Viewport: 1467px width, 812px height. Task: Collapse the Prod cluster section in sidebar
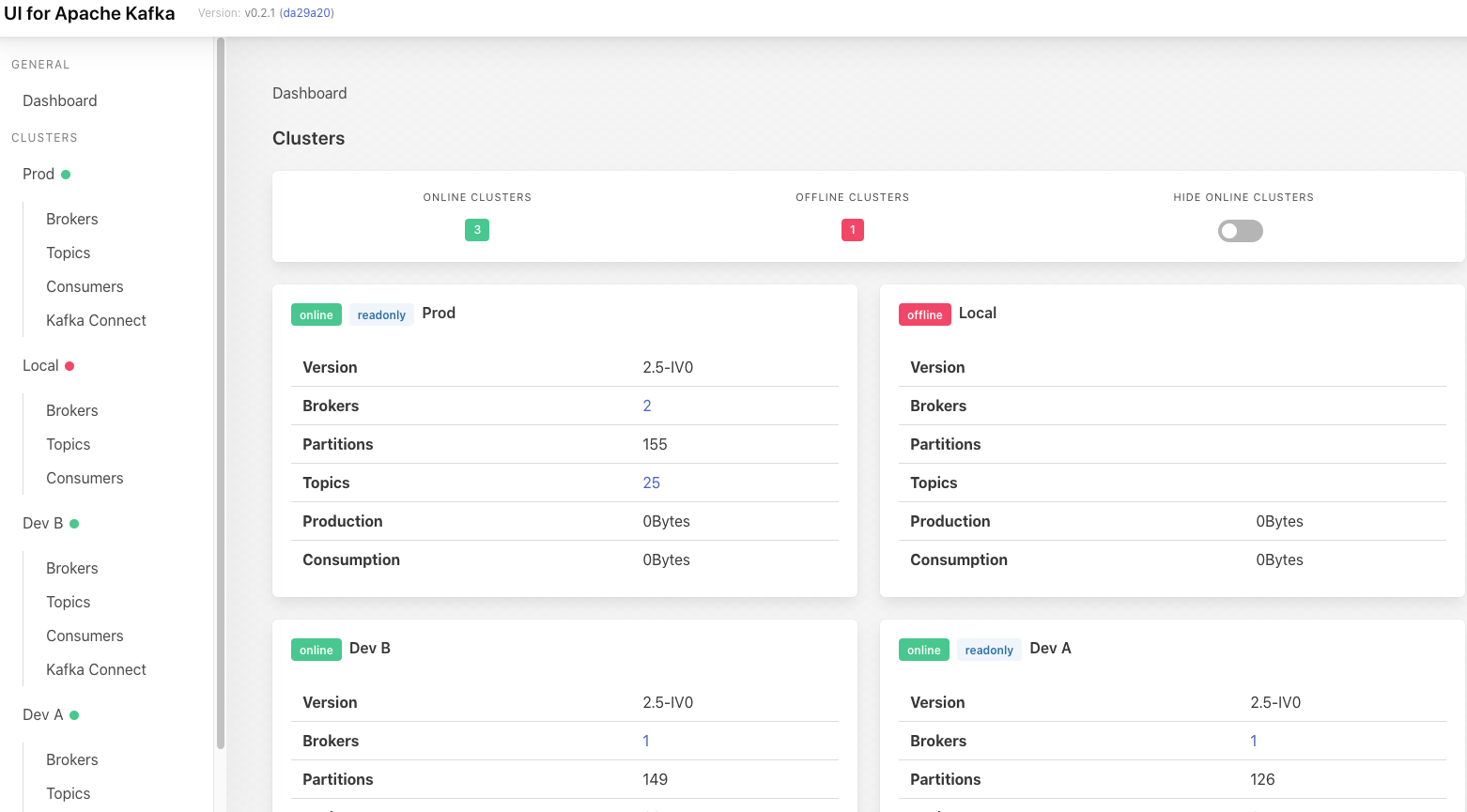38,174
